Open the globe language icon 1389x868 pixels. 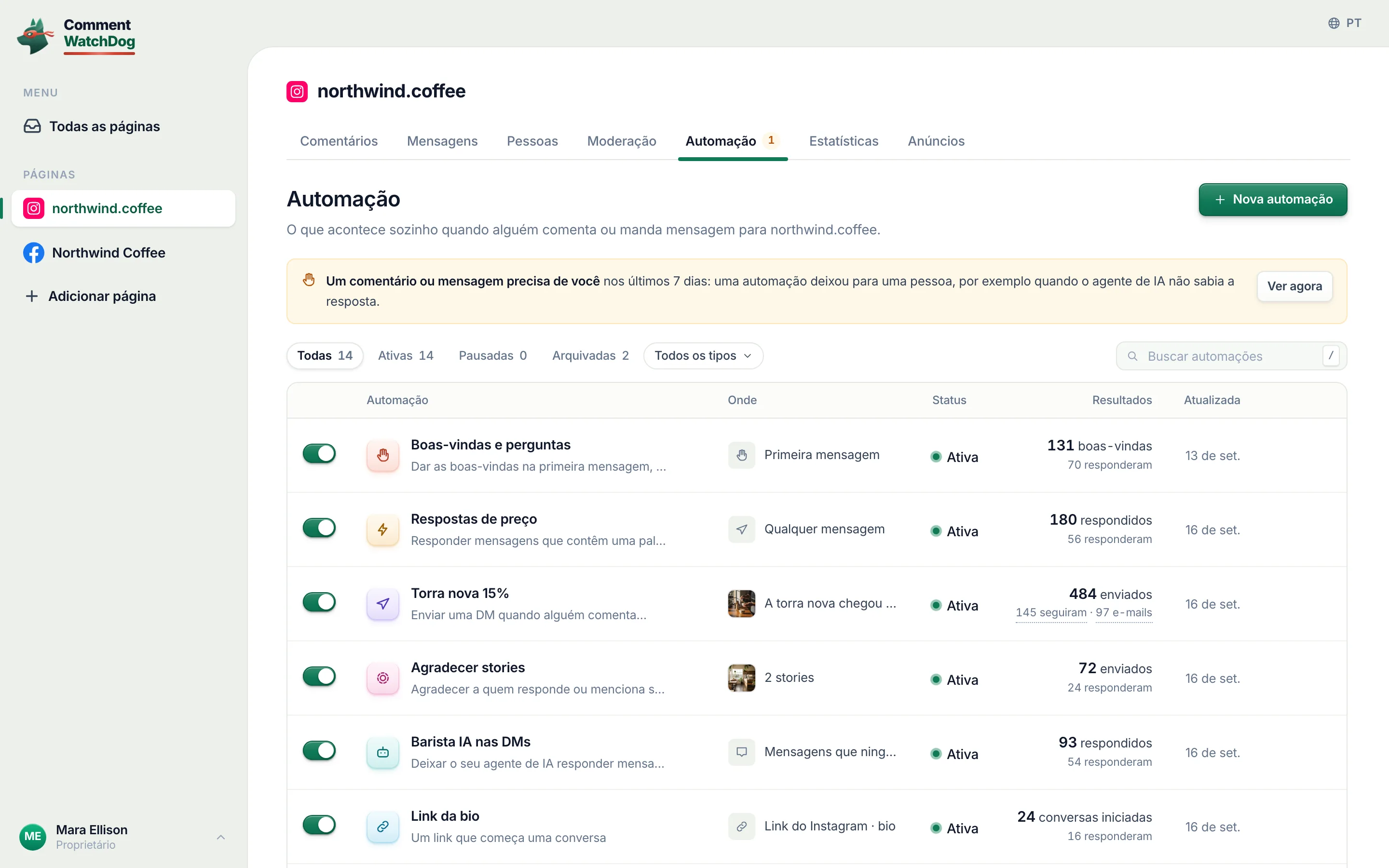1334,23
